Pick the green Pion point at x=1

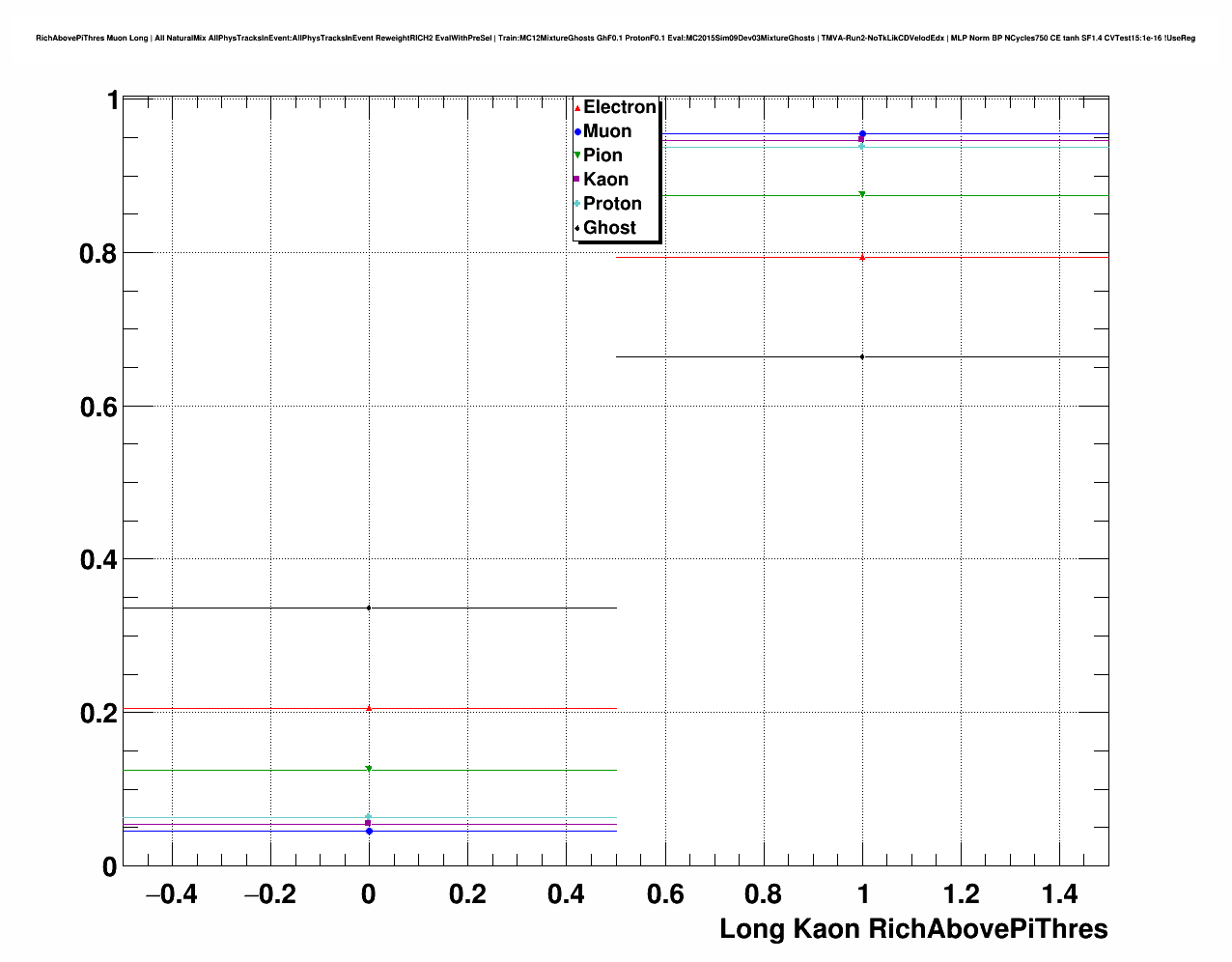pos(862,194)
